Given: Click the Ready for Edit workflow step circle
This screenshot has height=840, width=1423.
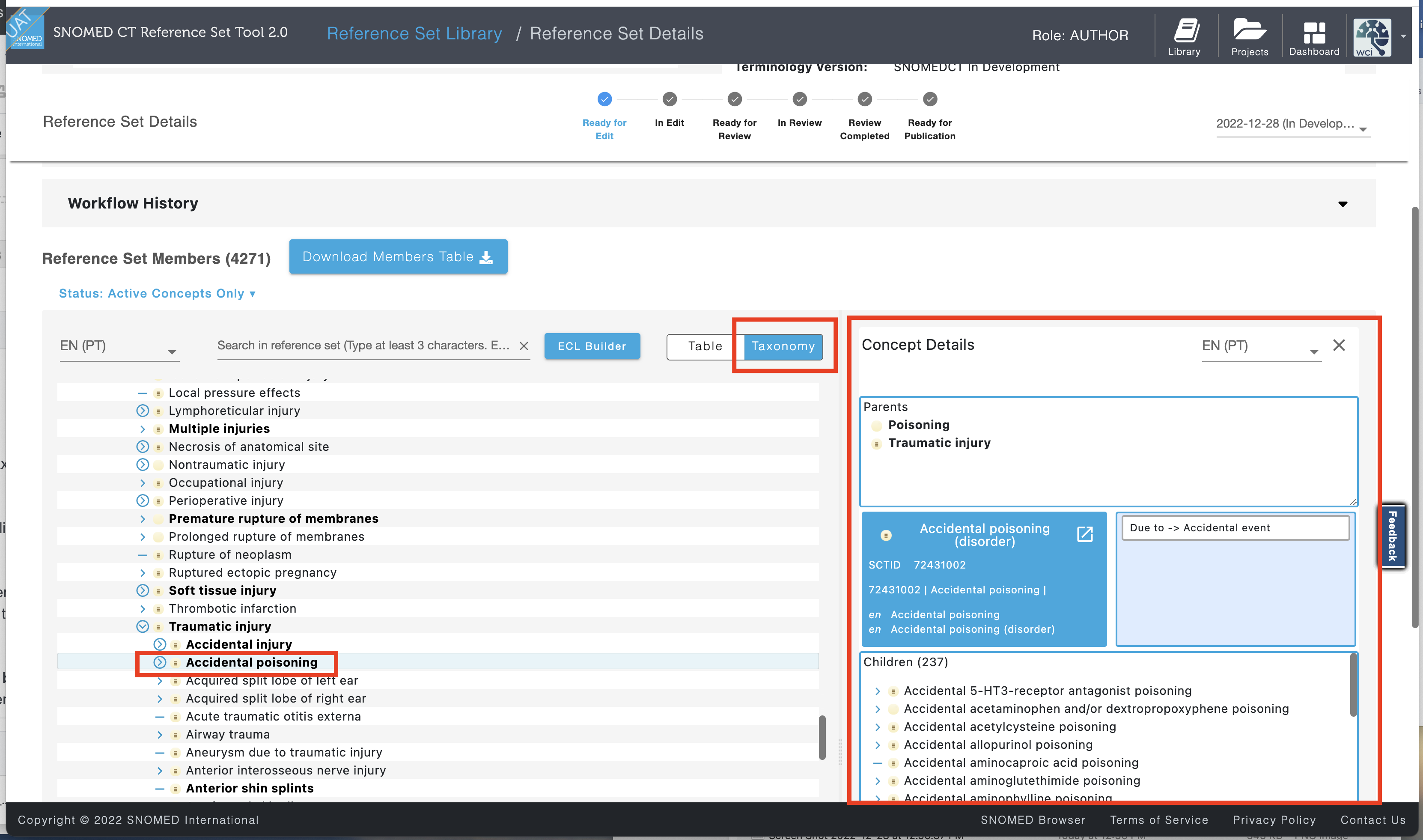Looking at the screenshot, I should pyautogui.click(x=604, y=99).
